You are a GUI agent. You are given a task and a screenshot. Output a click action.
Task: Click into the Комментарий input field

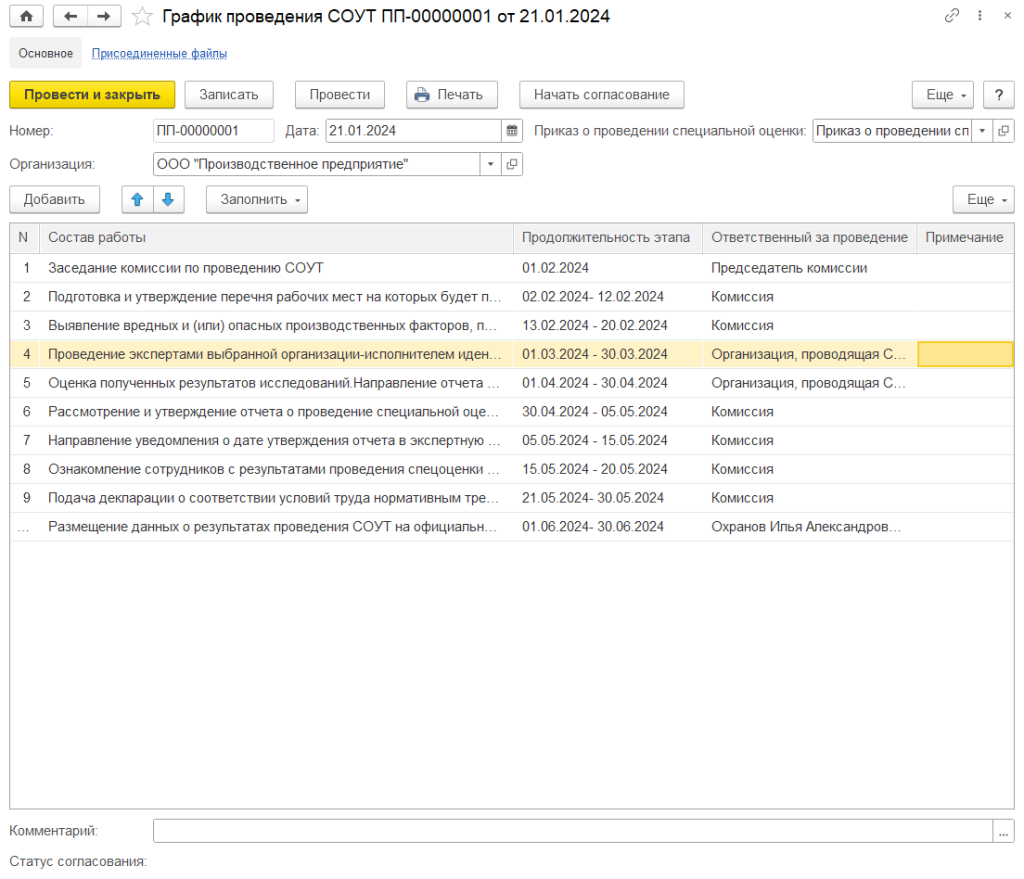coord(572,831)
